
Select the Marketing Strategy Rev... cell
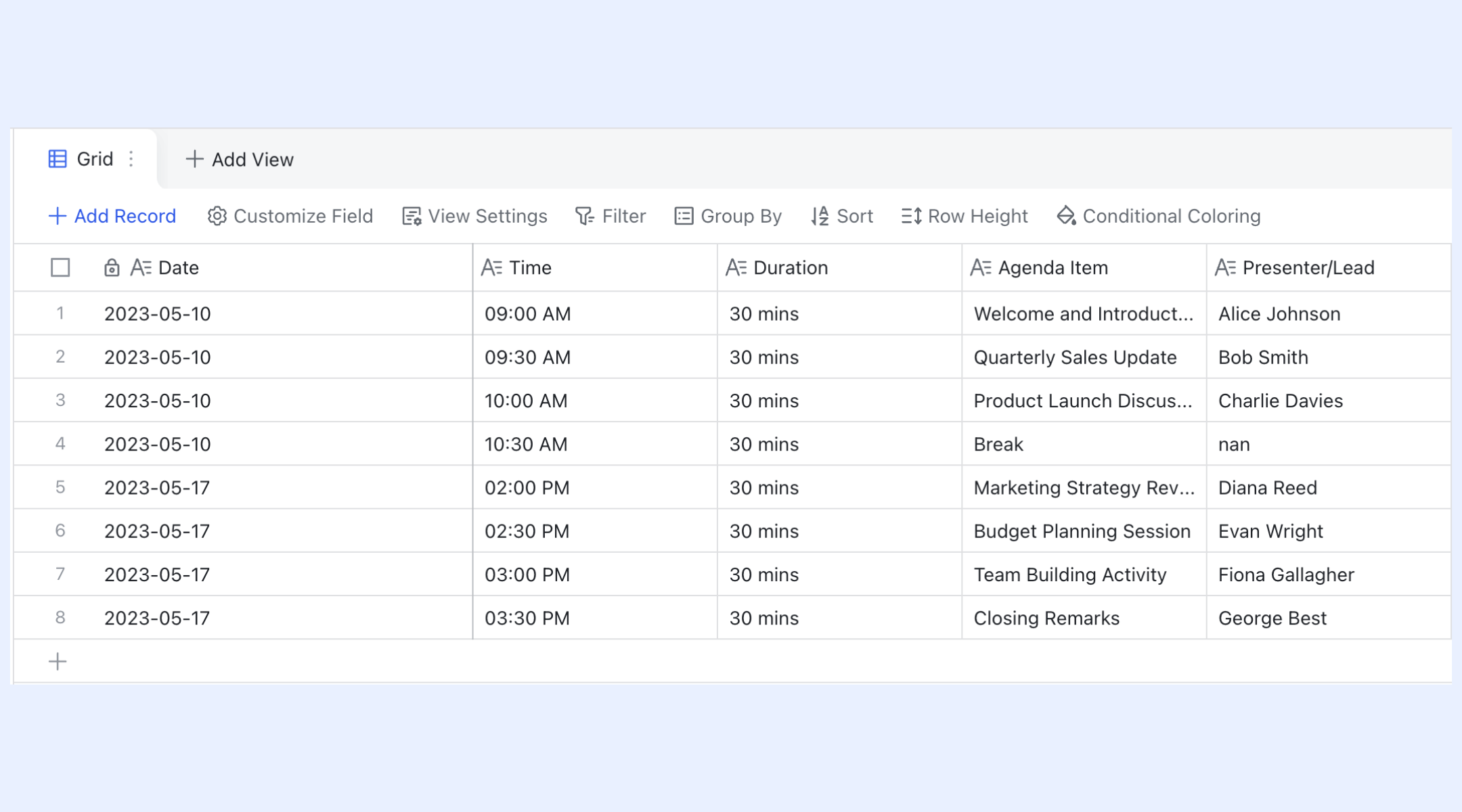[1084, 487]
